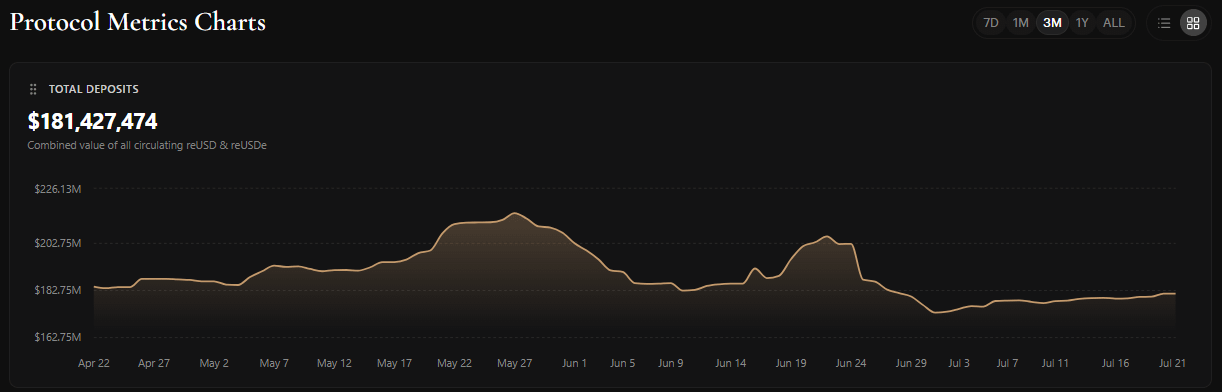Click the May 2 x-axis date
The width and height of the screenshot is (1222, 392).
pyautogui.click(x=214, y=363)
